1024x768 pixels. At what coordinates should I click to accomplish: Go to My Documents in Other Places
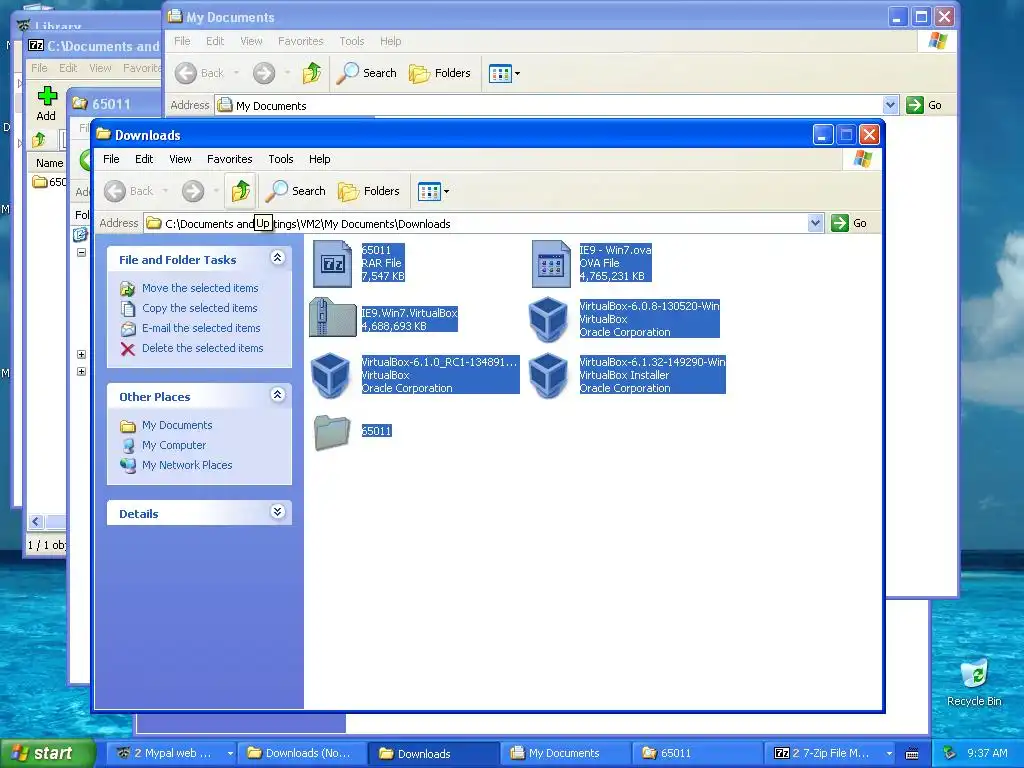pyautogui.click(x=177, y=425)
